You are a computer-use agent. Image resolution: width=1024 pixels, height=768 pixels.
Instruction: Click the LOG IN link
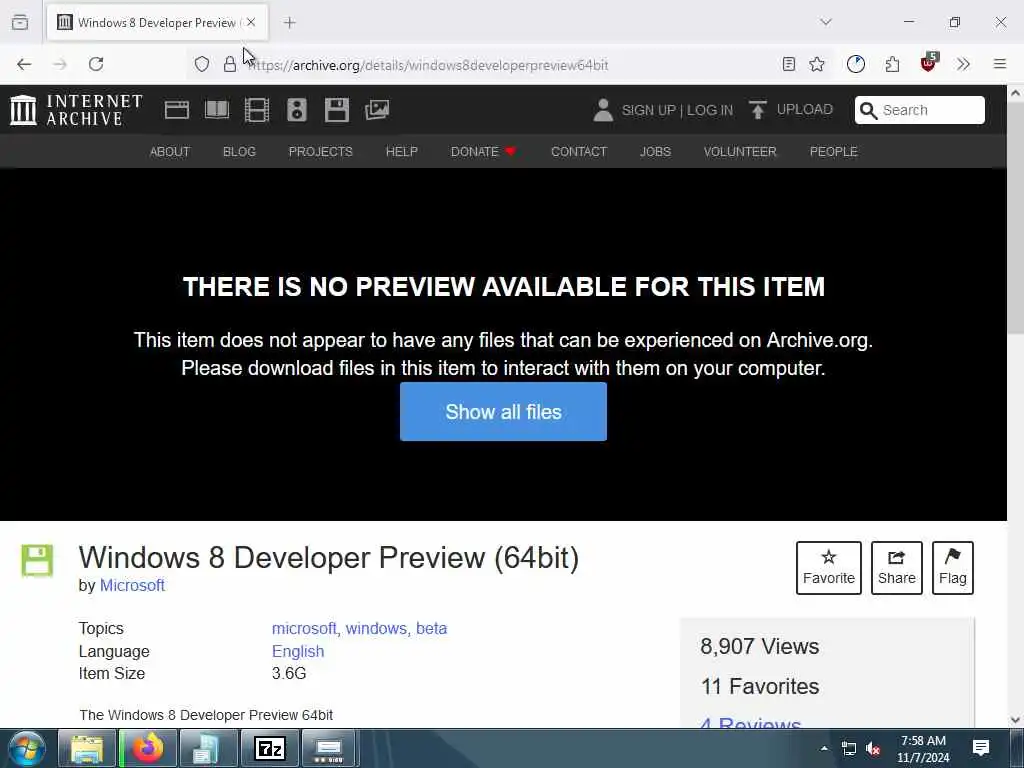[x=710, y=110]
